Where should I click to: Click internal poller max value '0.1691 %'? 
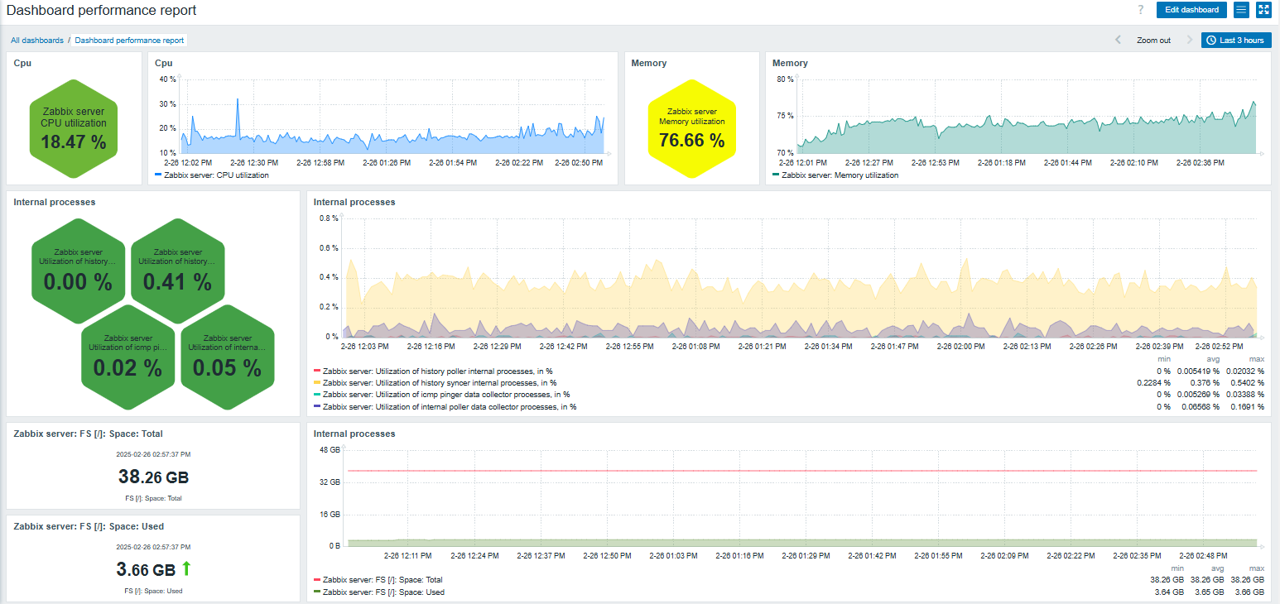1247,407
